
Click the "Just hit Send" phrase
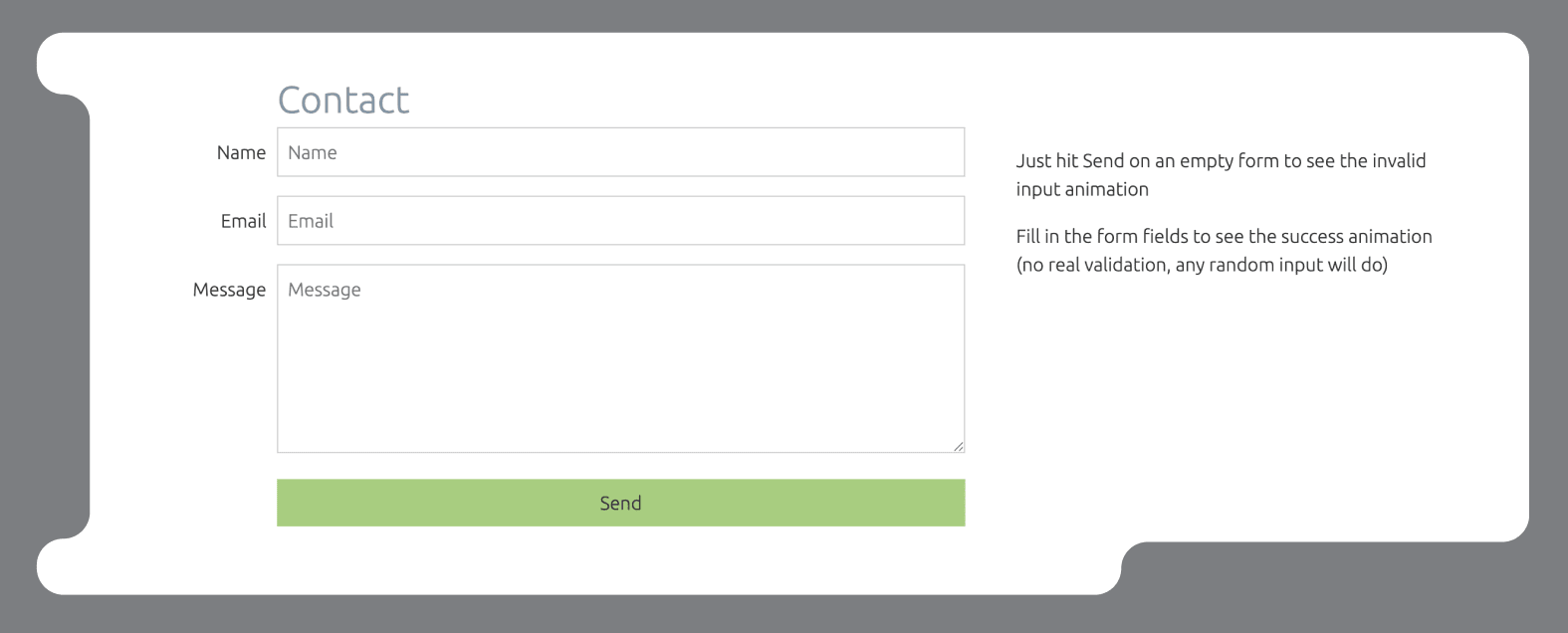1069,161
